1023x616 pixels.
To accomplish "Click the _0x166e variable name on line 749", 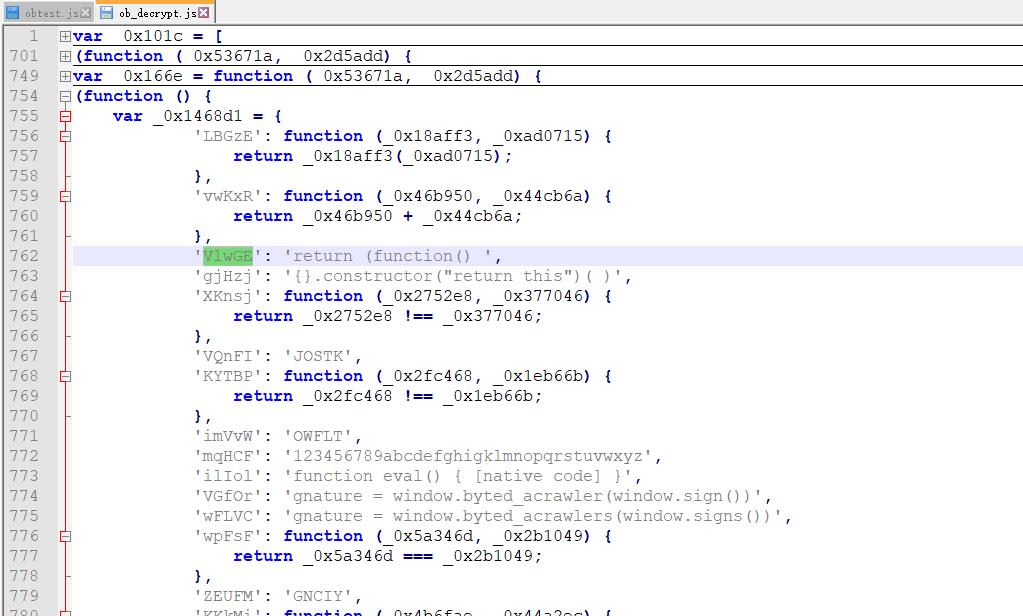I will [x=148, y=76].
